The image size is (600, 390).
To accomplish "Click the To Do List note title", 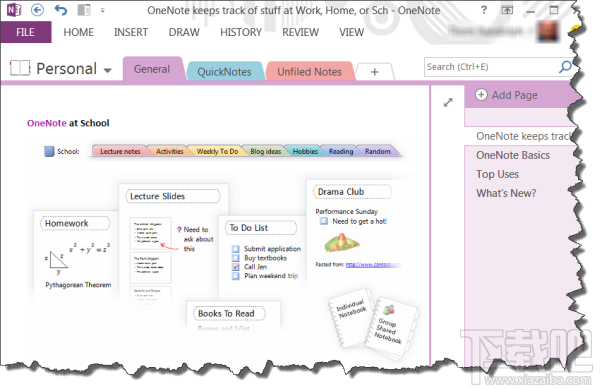I will (x=248, y=228).
